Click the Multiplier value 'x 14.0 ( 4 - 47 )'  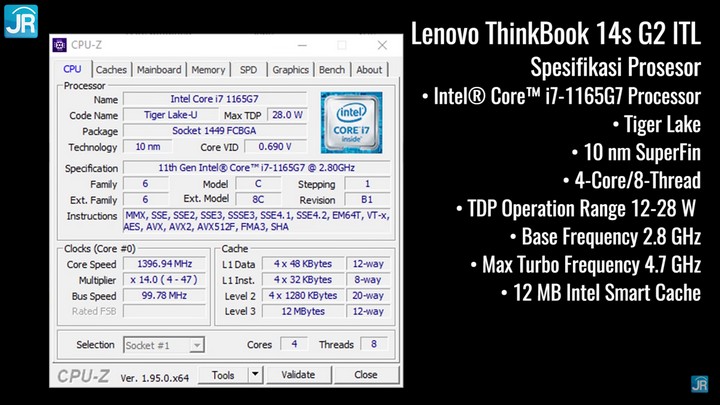(164, 280)
